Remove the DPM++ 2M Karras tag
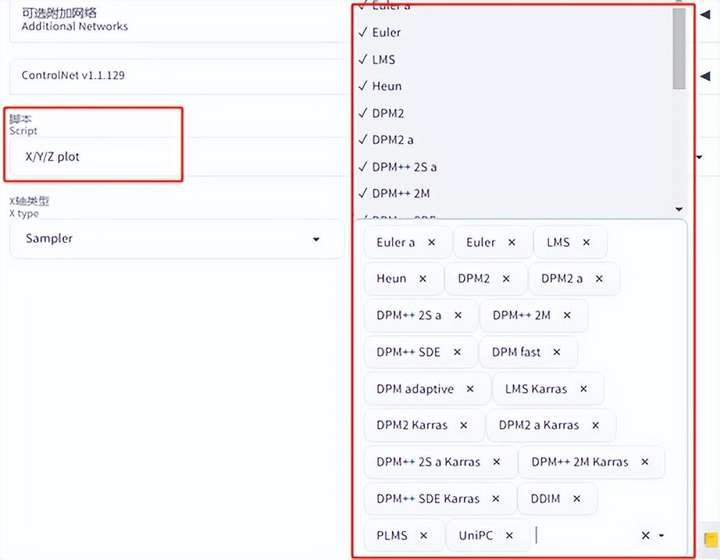720x560 pixels. point(645,462)
